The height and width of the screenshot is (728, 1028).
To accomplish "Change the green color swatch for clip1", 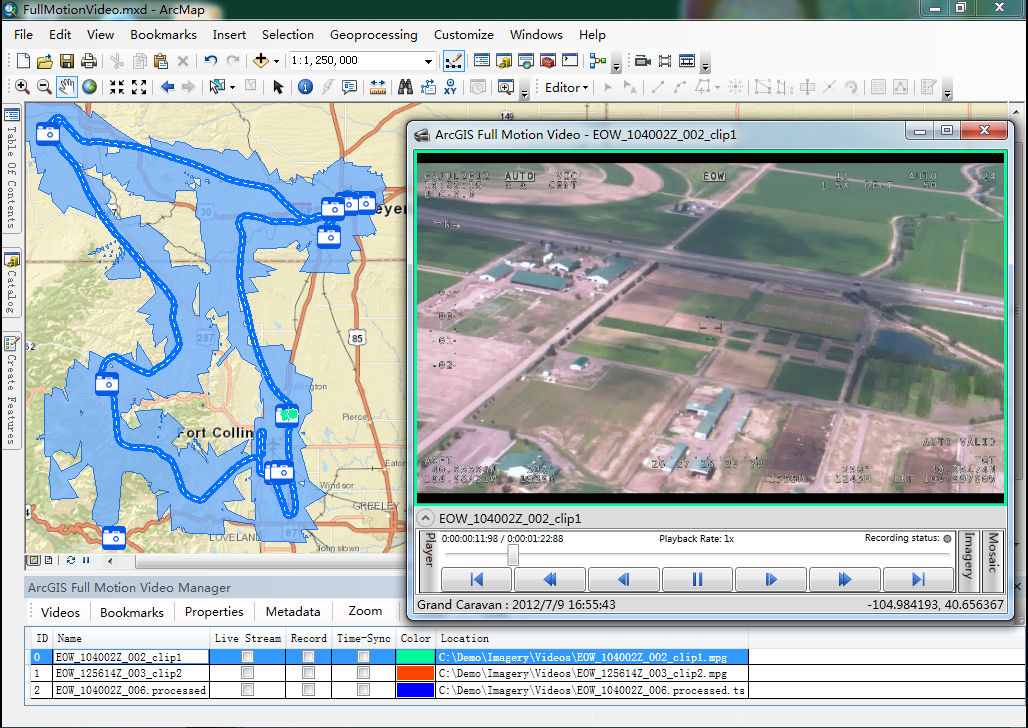I will pyautogui.click(x=416, y=657).
